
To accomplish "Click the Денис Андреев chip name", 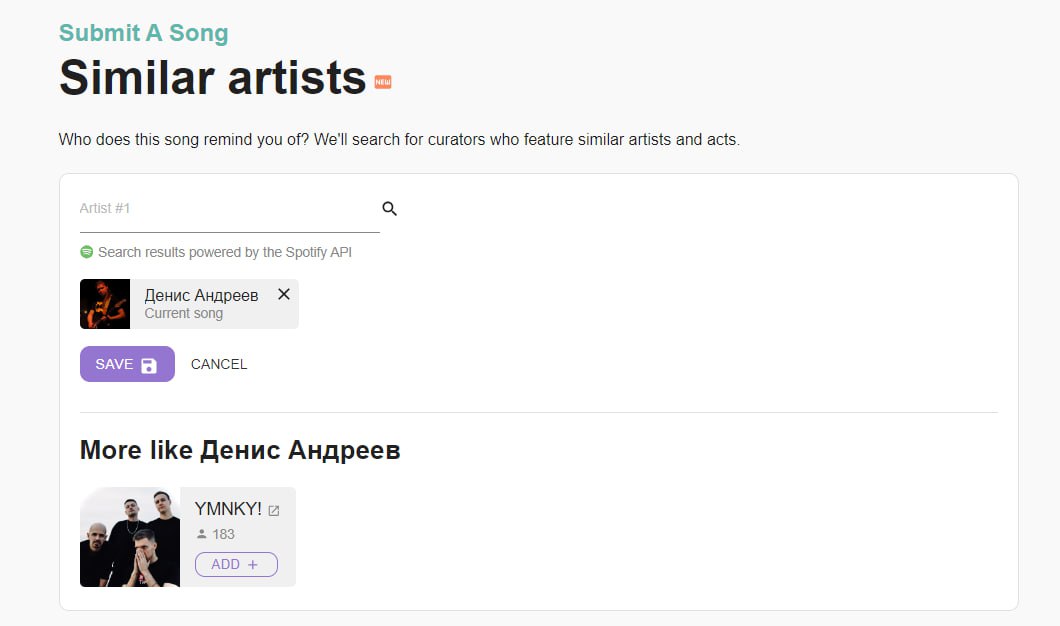I will pos(201,295).
